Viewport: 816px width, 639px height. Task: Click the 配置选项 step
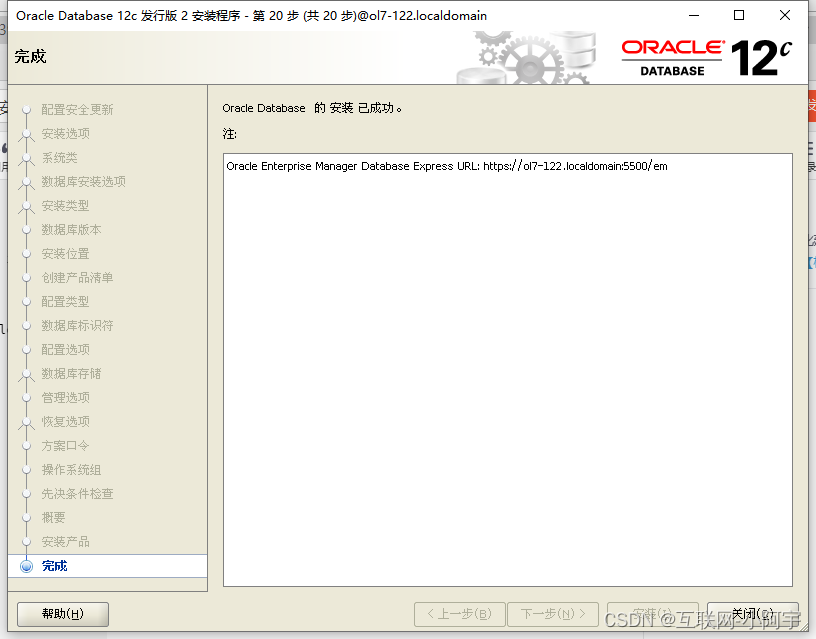[x=66, y=349]
